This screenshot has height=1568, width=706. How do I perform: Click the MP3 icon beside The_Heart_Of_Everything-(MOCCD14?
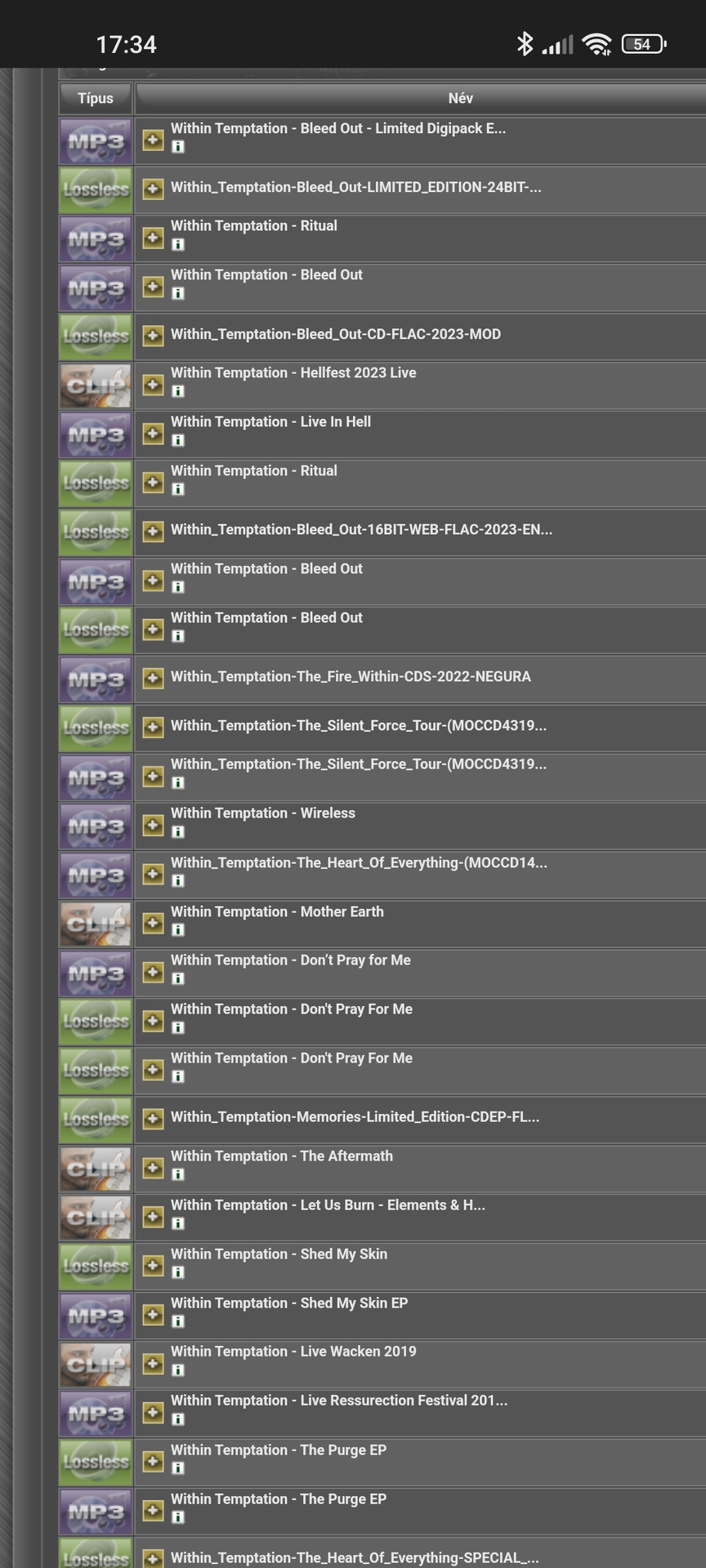click(96, 875)
